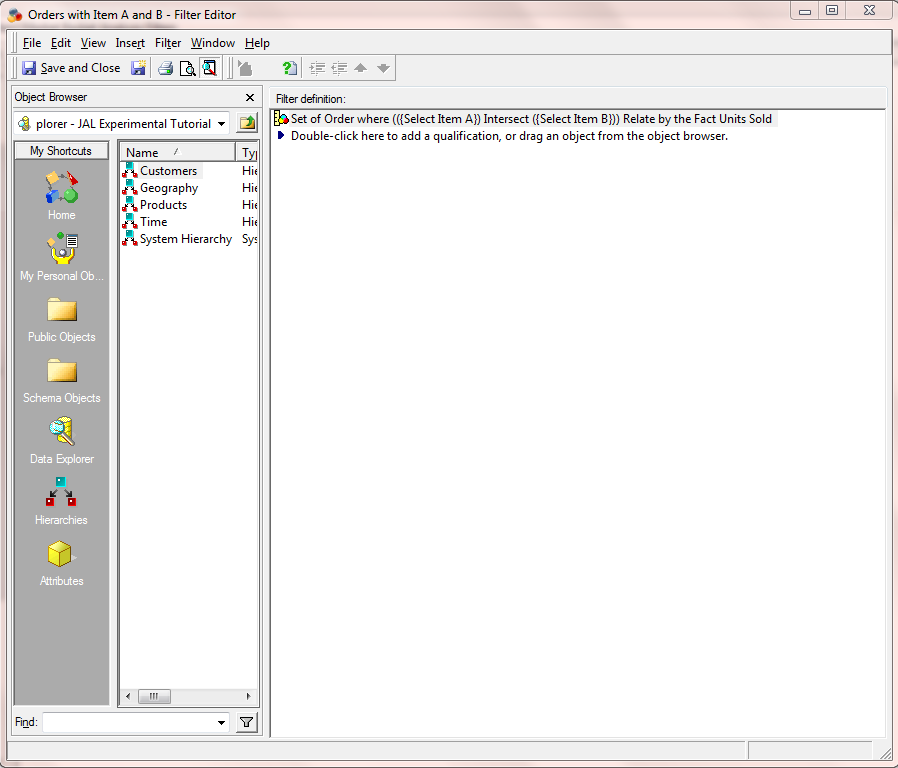Print the filter definition
This screenshot has height=768, width=898.
tap(164, 67)
